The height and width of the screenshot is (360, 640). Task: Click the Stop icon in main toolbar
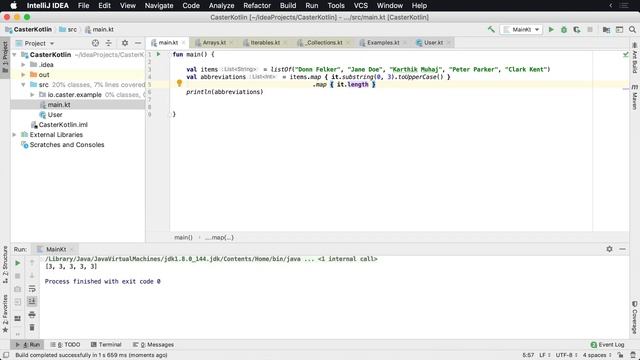point(590,29)
